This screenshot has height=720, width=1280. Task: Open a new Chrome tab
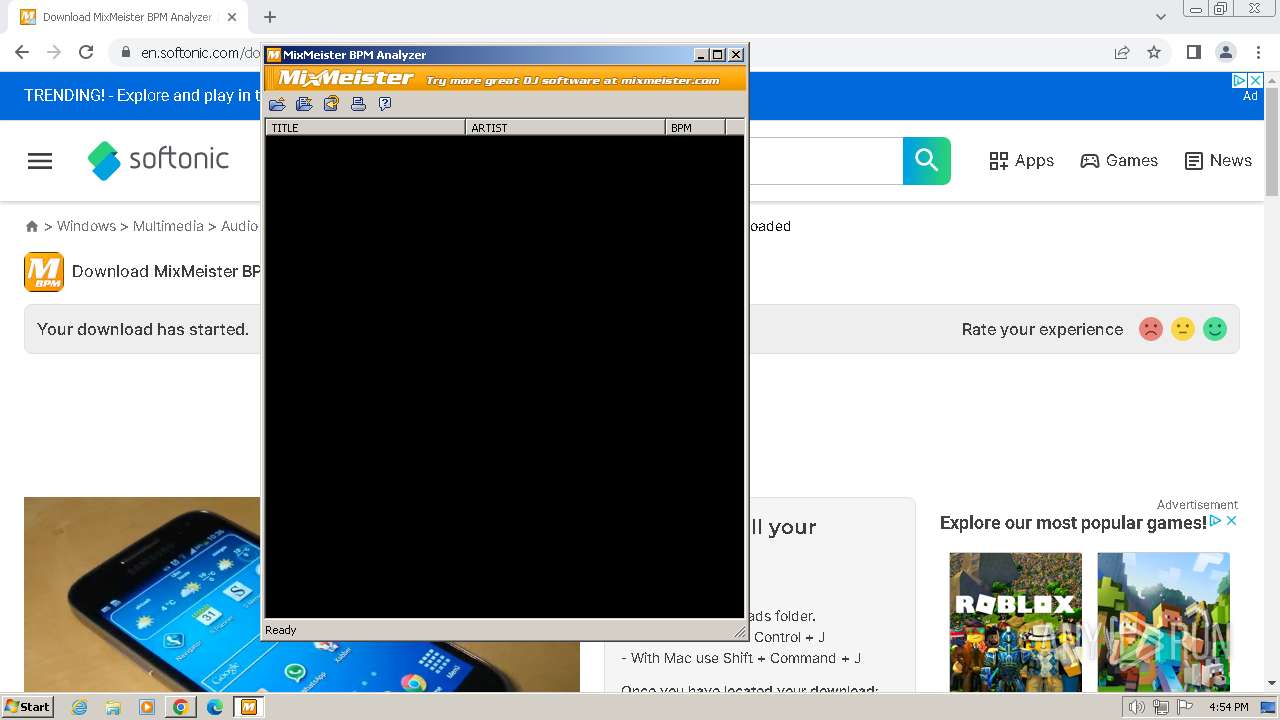click(x=270, y=17)
